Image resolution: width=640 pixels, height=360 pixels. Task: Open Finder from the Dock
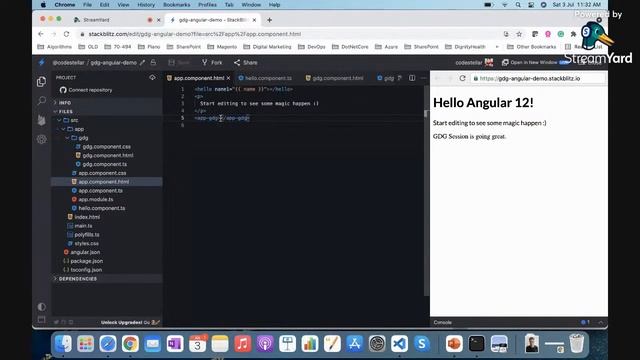63,344
